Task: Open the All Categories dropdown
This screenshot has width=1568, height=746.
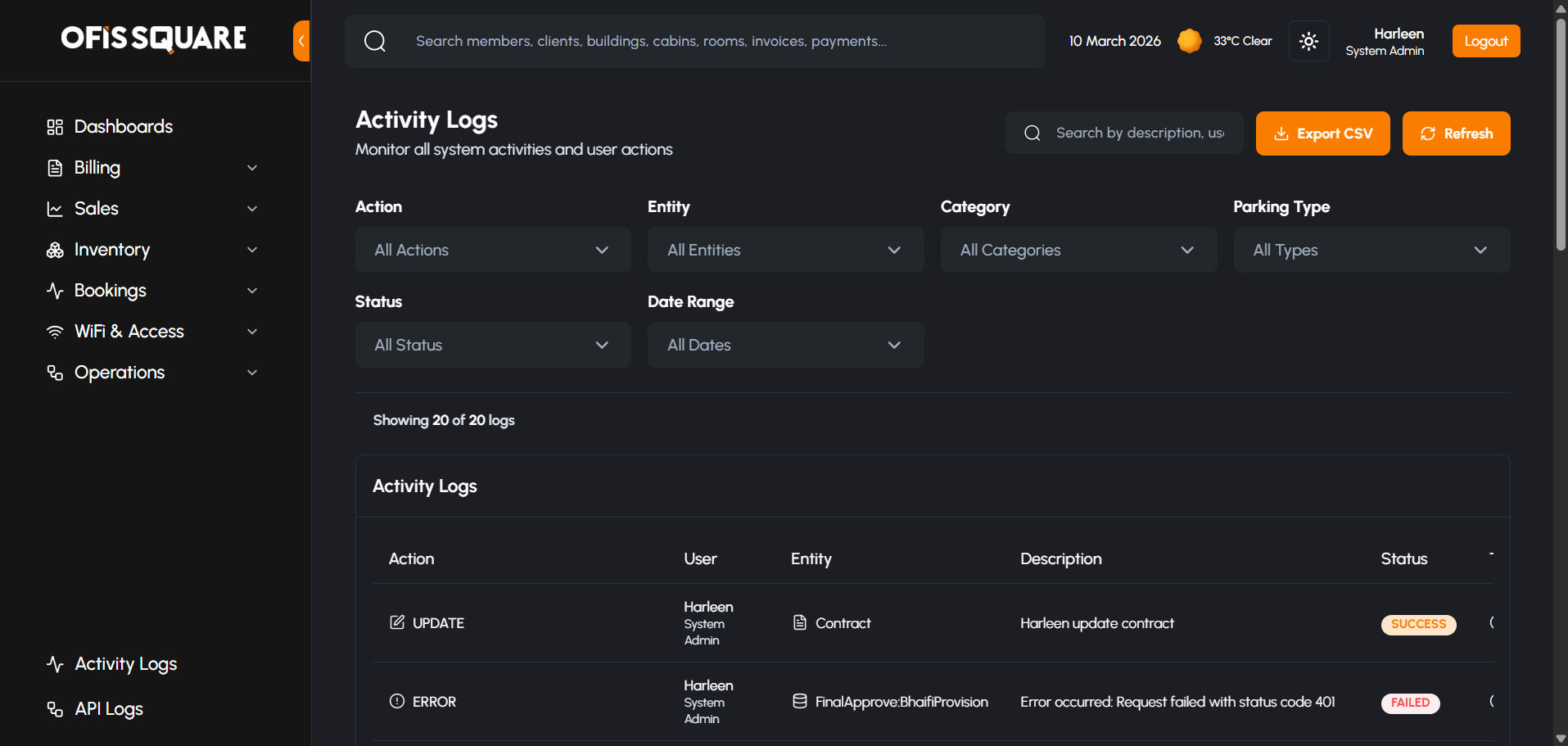Action: point(1078,250)
